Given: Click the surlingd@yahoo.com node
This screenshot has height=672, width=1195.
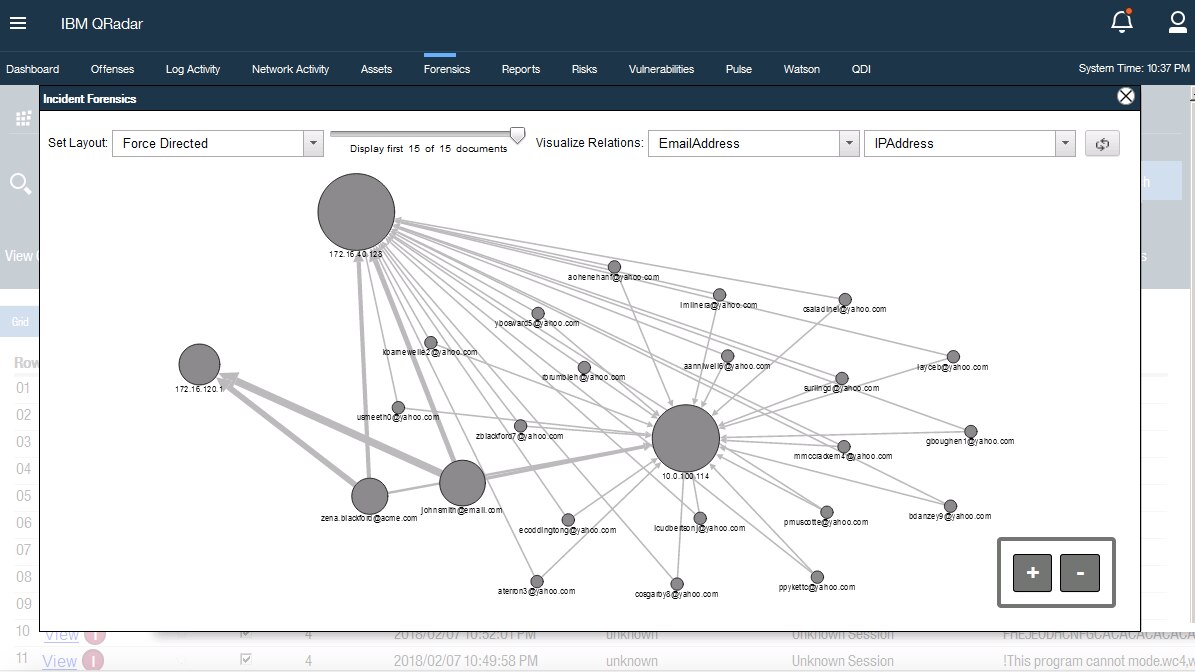Looking at the screenshot, I should [841, 379].
